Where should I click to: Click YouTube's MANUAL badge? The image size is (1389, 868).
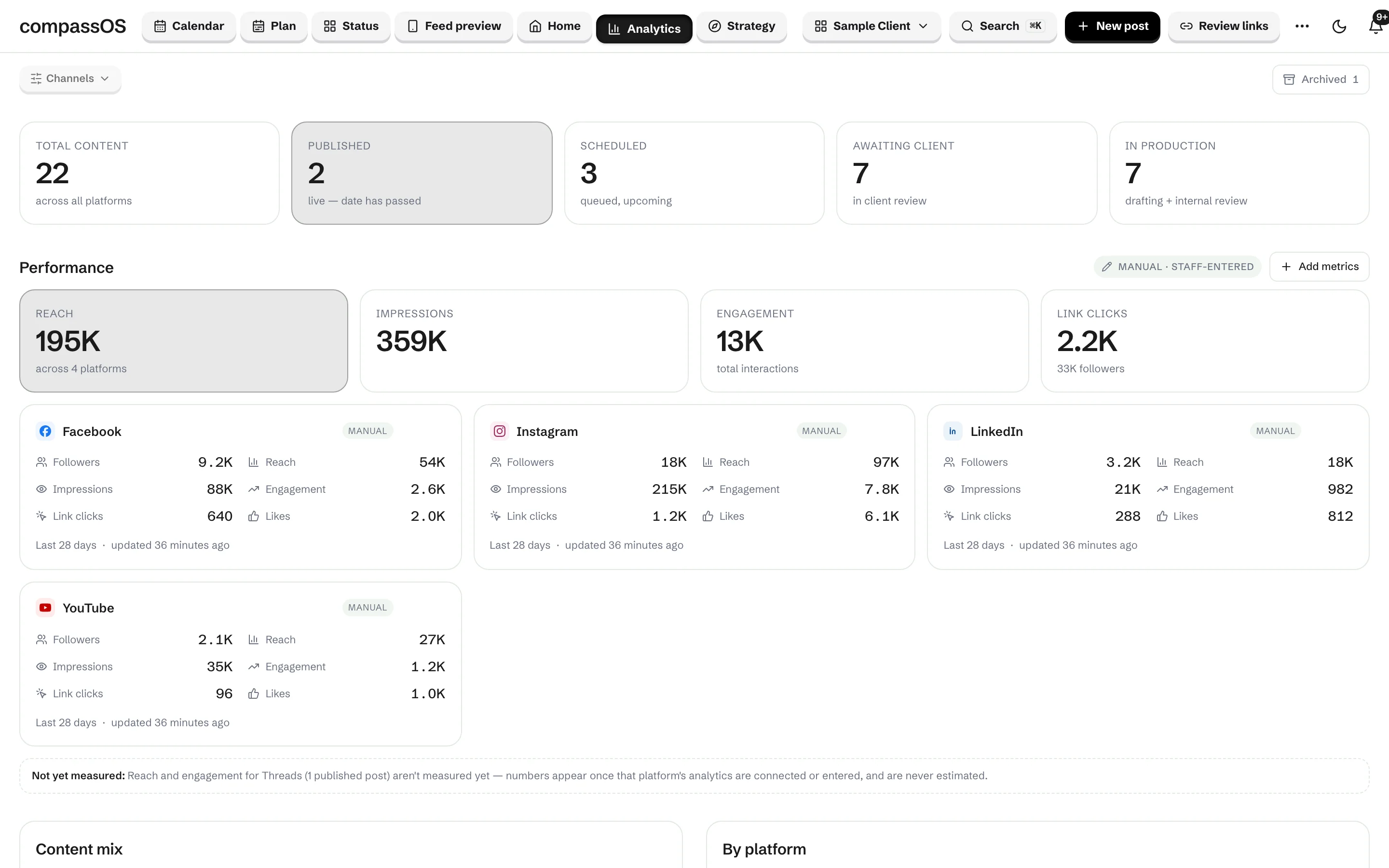(x=368, y=608)
